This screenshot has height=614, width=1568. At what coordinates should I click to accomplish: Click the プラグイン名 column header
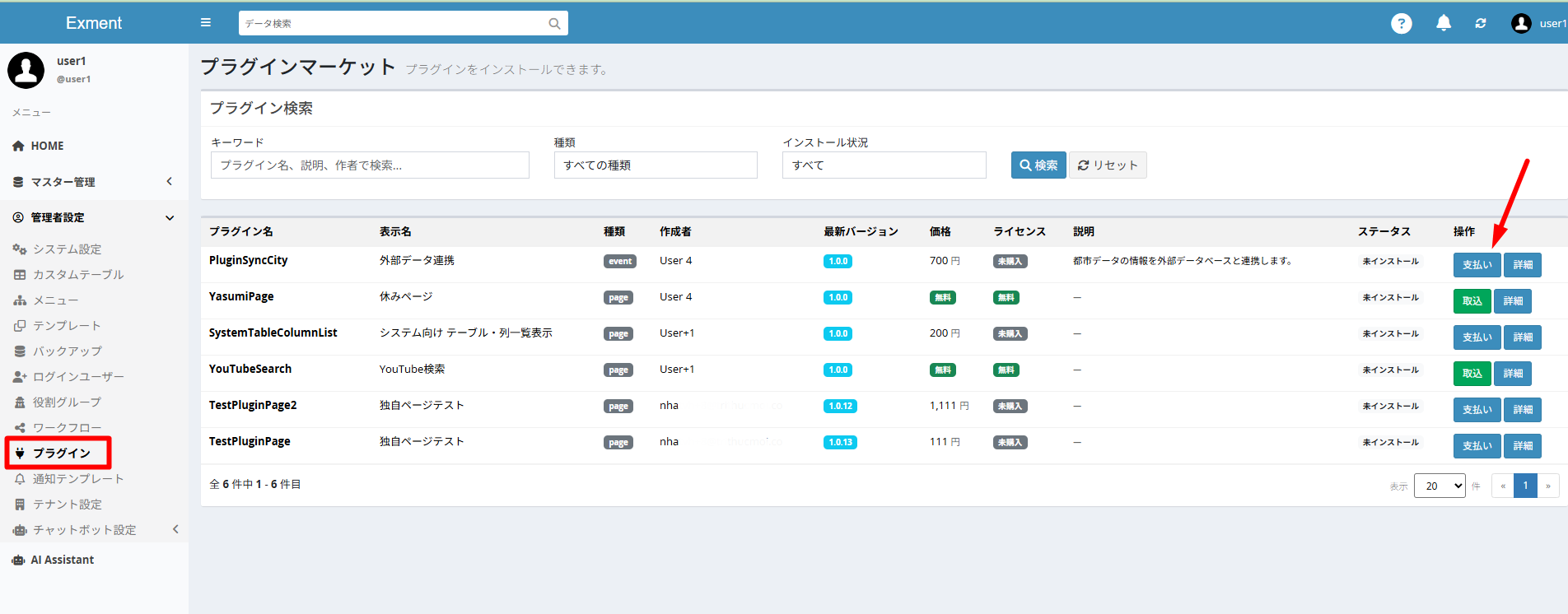point(241,231)
